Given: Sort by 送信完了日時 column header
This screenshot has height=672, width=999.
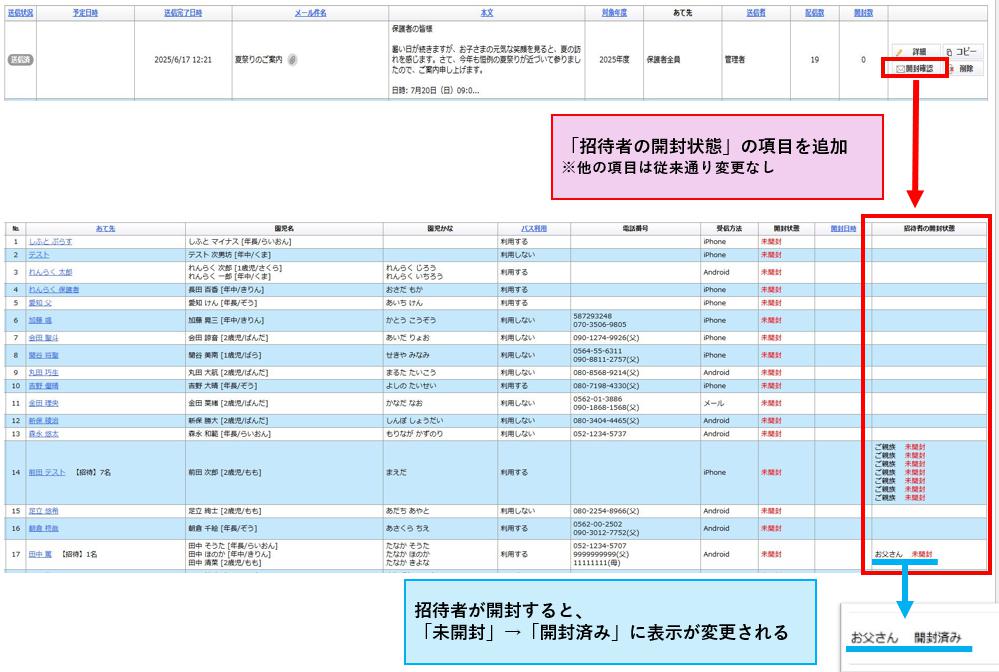Looking at the screenshot, I should coord(182,13).
